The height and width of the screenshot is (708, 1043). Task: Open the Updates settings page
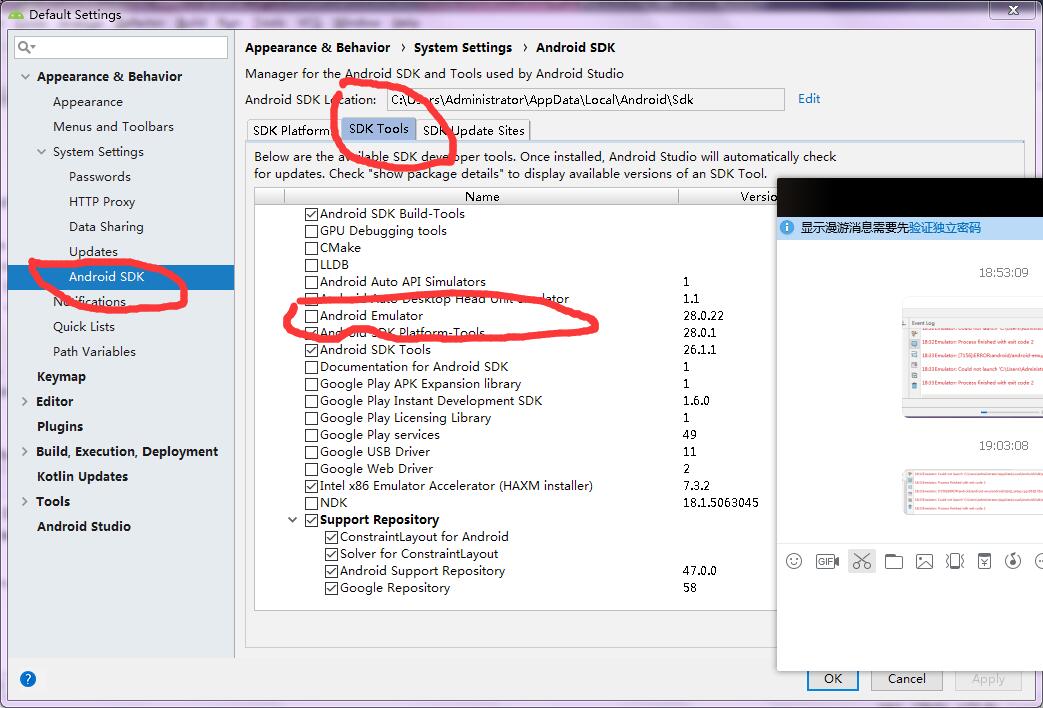[93, 252]
